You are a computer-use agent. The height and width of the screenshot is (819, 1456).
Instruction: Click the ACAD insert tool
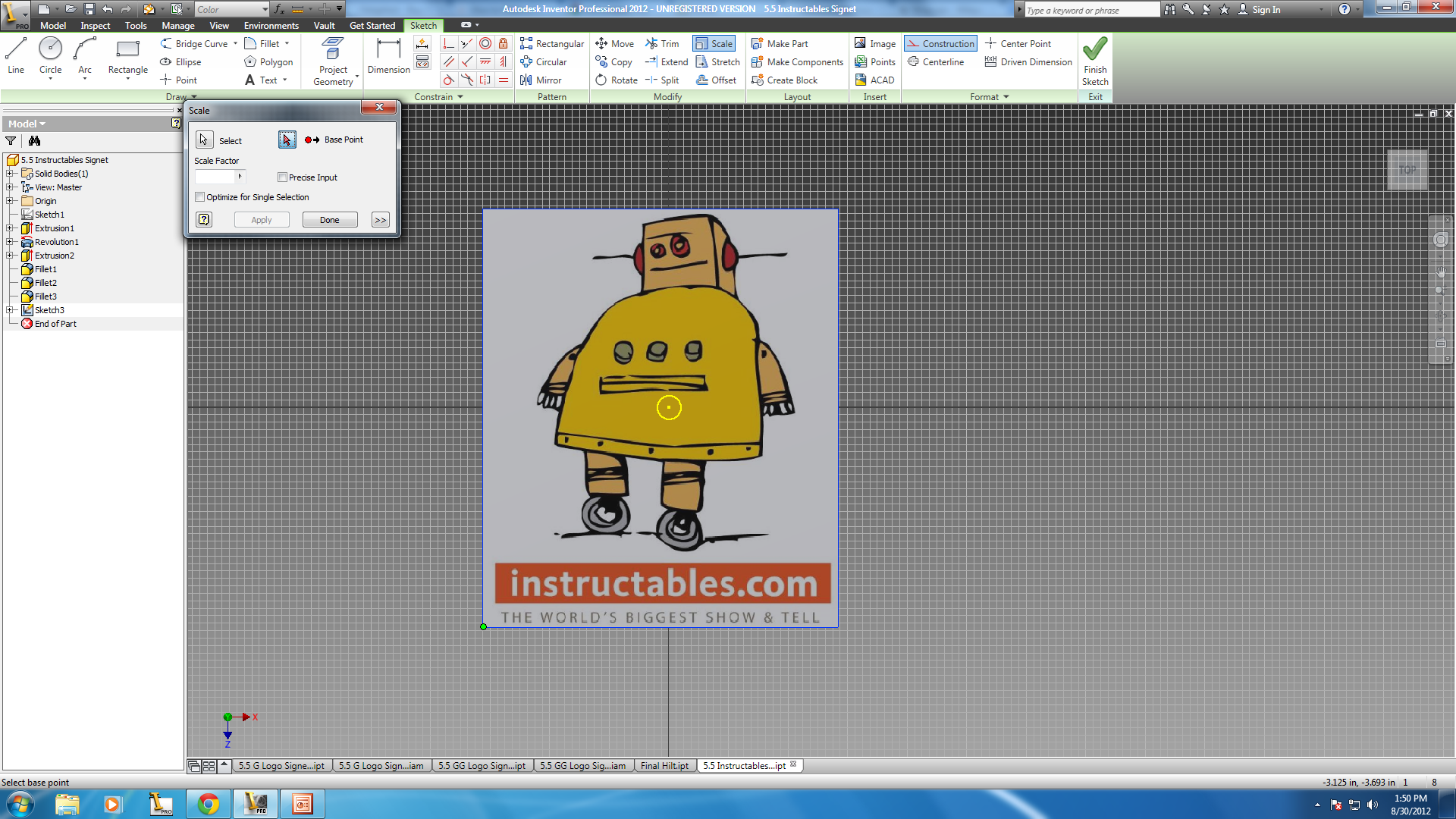coord(874,80)
